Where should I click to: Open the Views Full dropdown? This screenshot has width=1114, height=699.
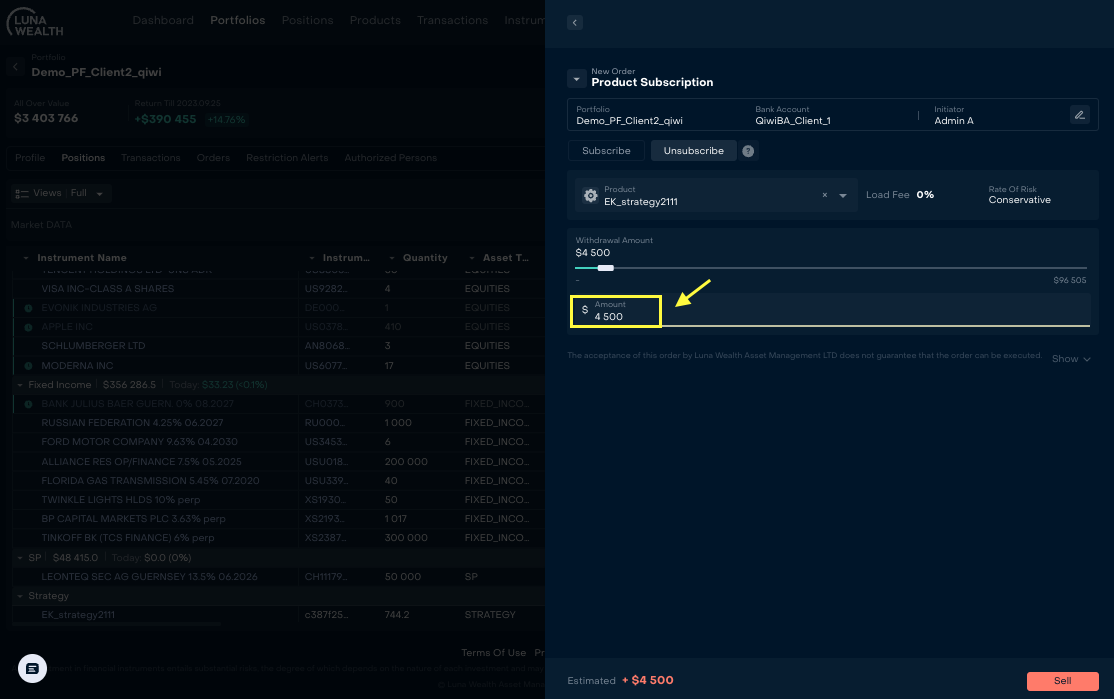60,193
